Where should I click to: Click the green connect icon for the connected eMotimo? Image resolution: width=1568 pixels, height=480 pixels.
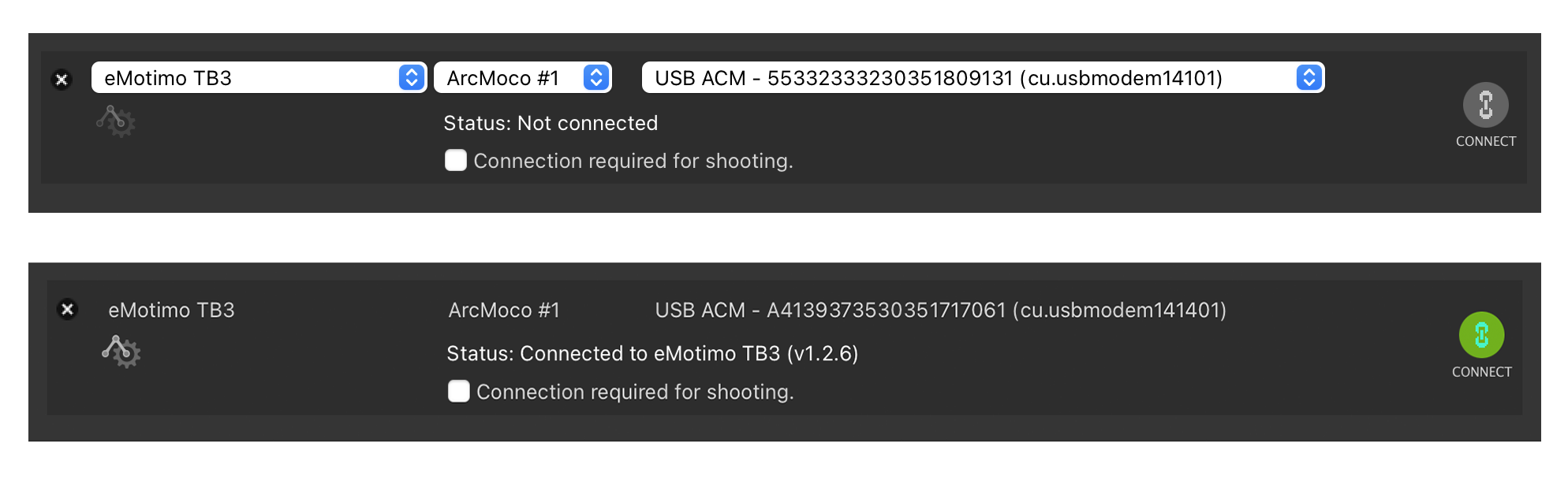point(1481,335)
